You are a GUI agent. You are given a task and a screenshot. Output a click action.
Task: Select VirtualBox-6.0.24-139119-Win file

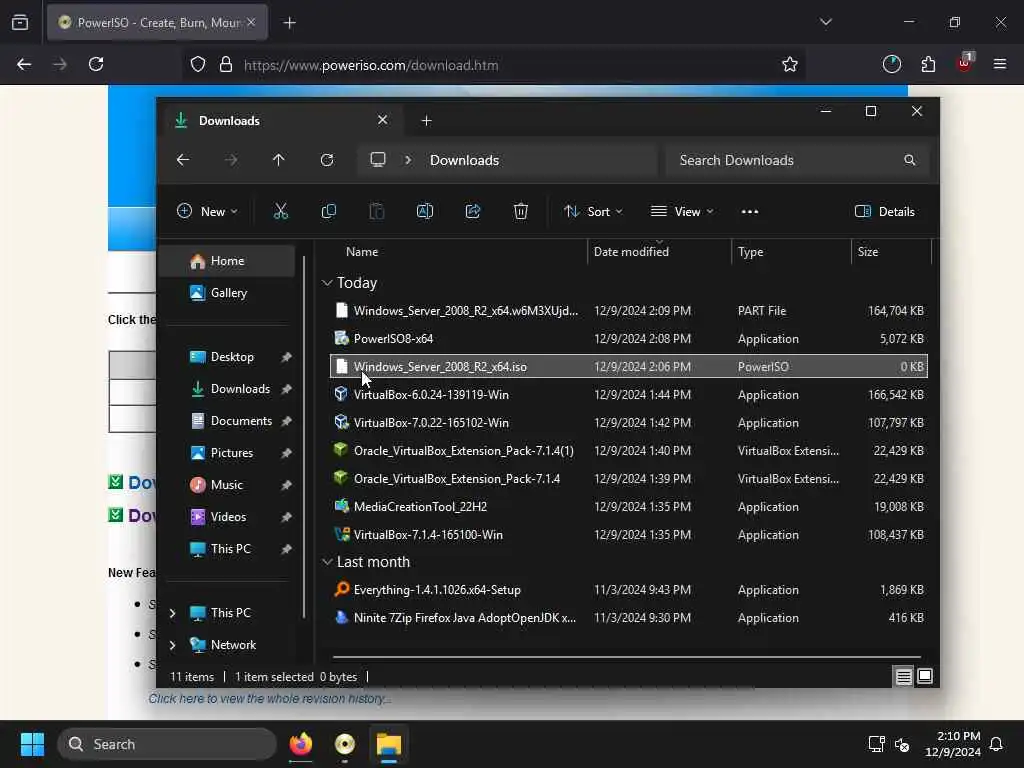tap(628, 394)
